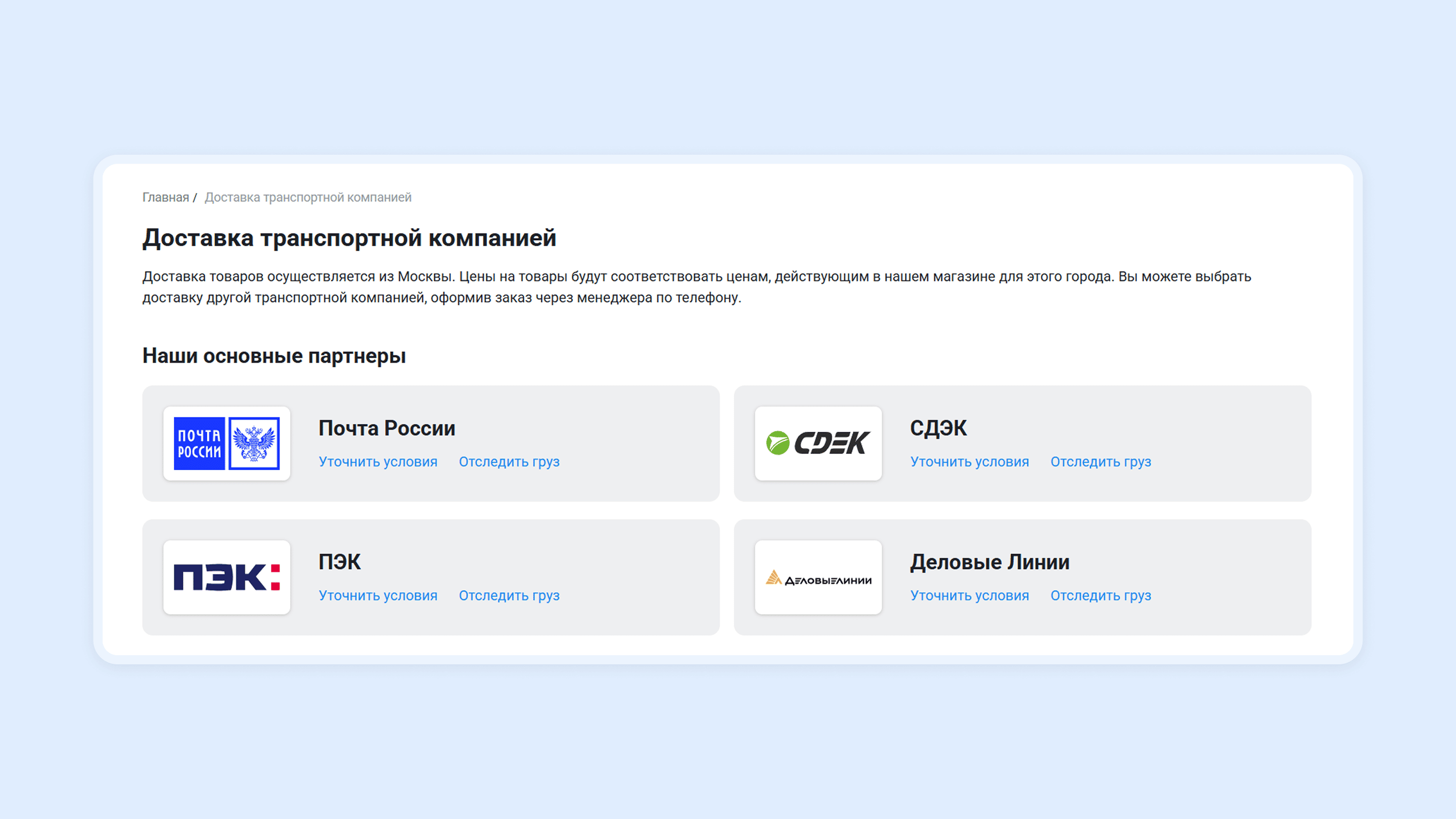Open Уточнить условия for ПЭК
Image resolution: width=1456 pixels, height=819 pixels.
(378, 595)
